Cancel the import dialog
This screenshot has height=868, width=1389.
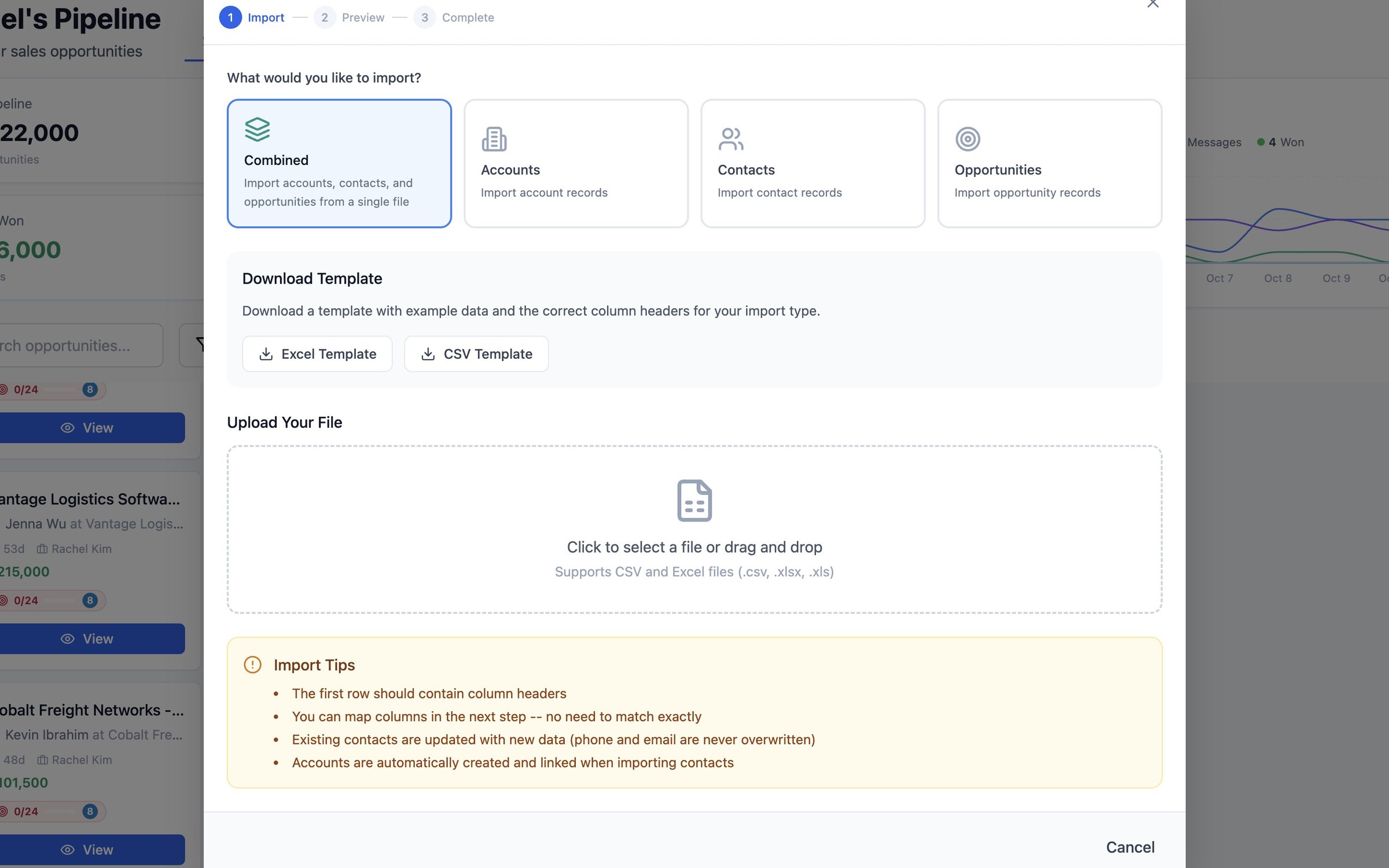[1130, 847]
